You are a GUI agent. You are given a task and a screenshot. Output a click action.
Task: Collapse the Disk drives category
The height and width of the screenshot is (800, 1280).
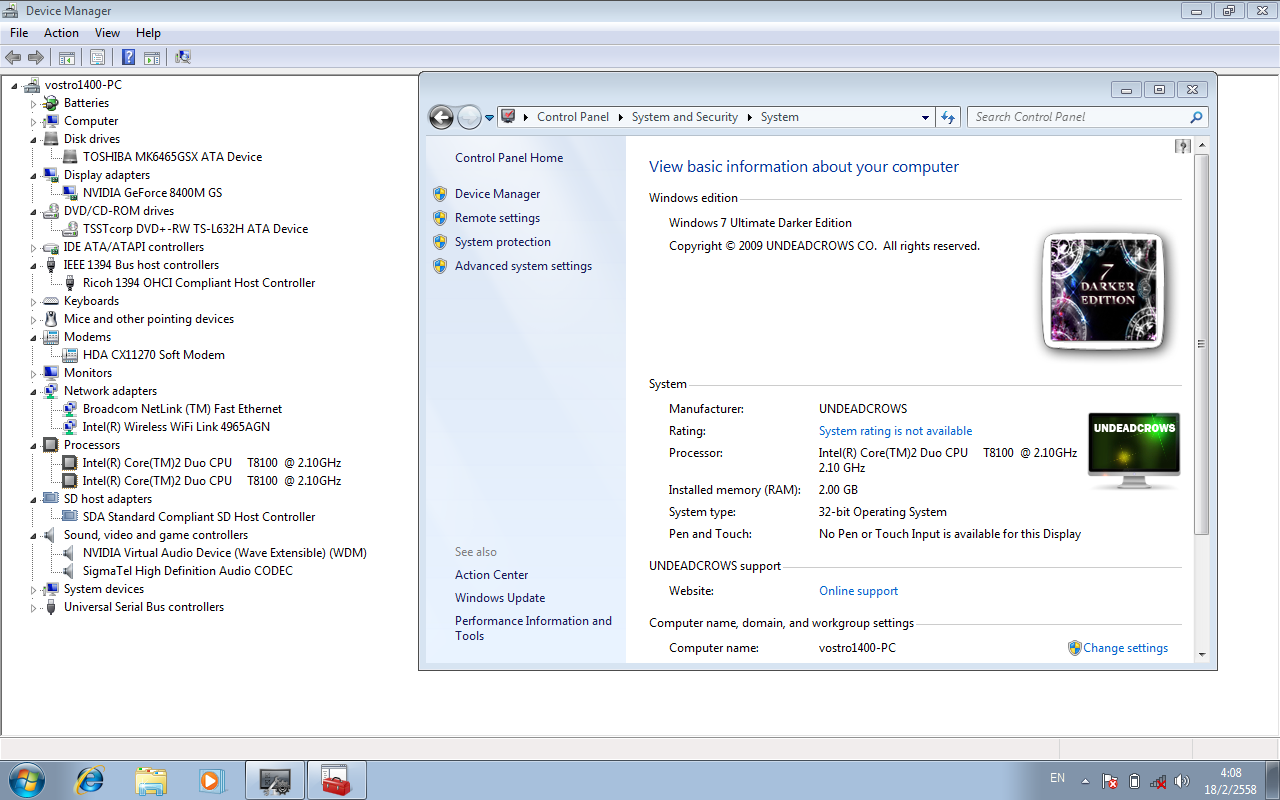click(33, 139)
